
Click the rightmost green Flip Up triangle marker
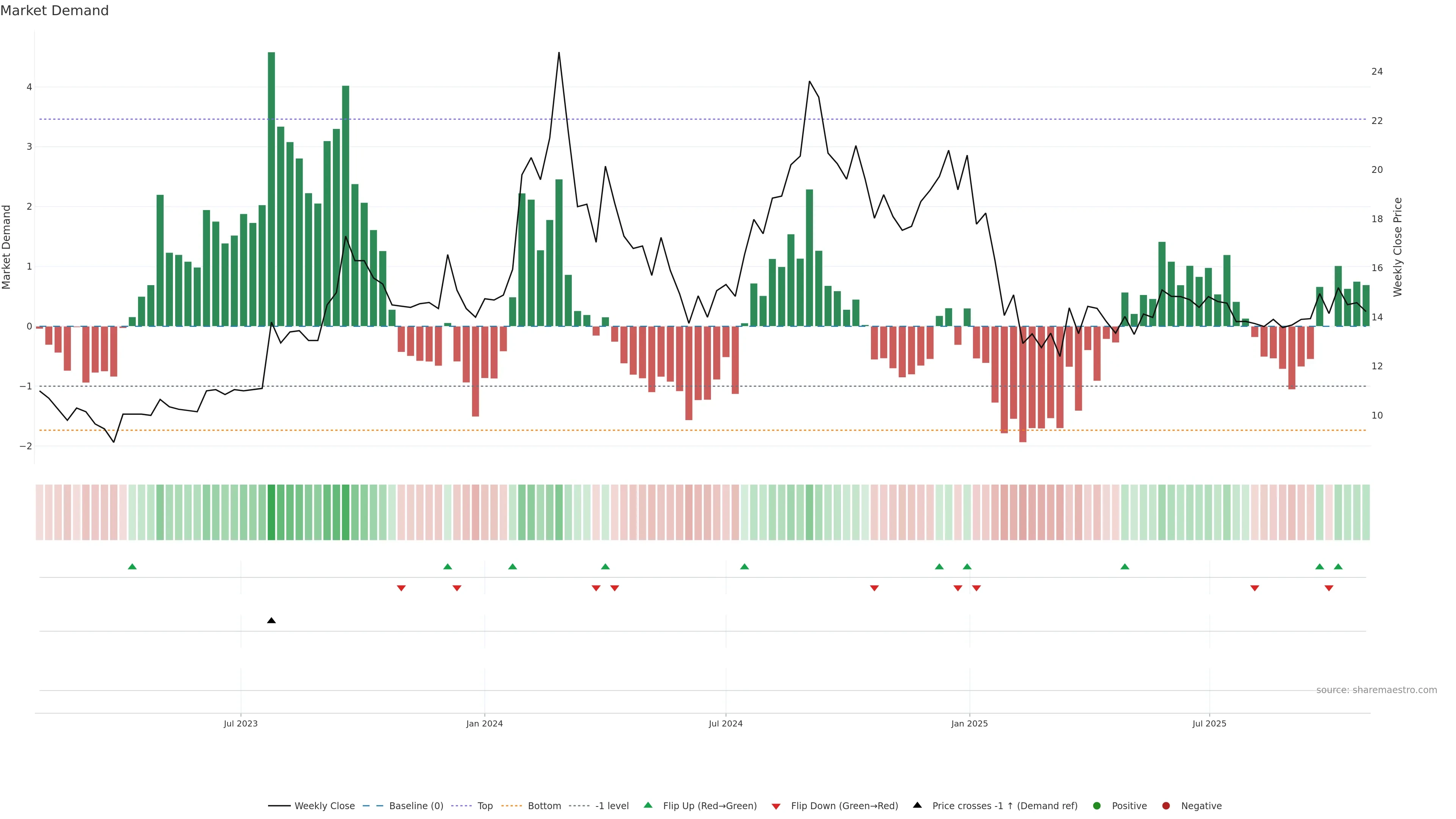coord(1338,566)
